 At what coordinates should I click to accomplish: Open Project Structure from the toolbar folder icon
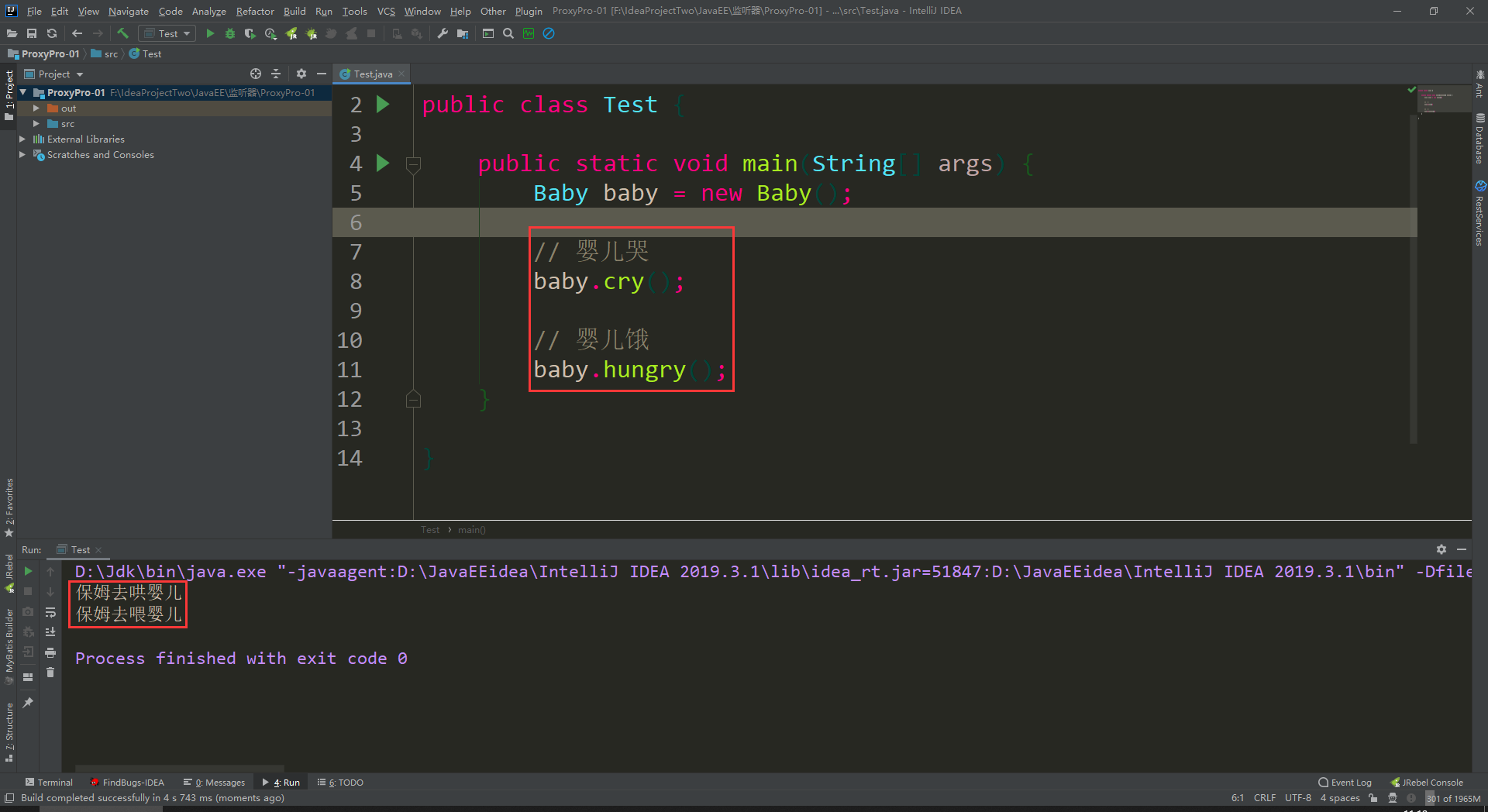pyautogui.click(x=463, y=33)
